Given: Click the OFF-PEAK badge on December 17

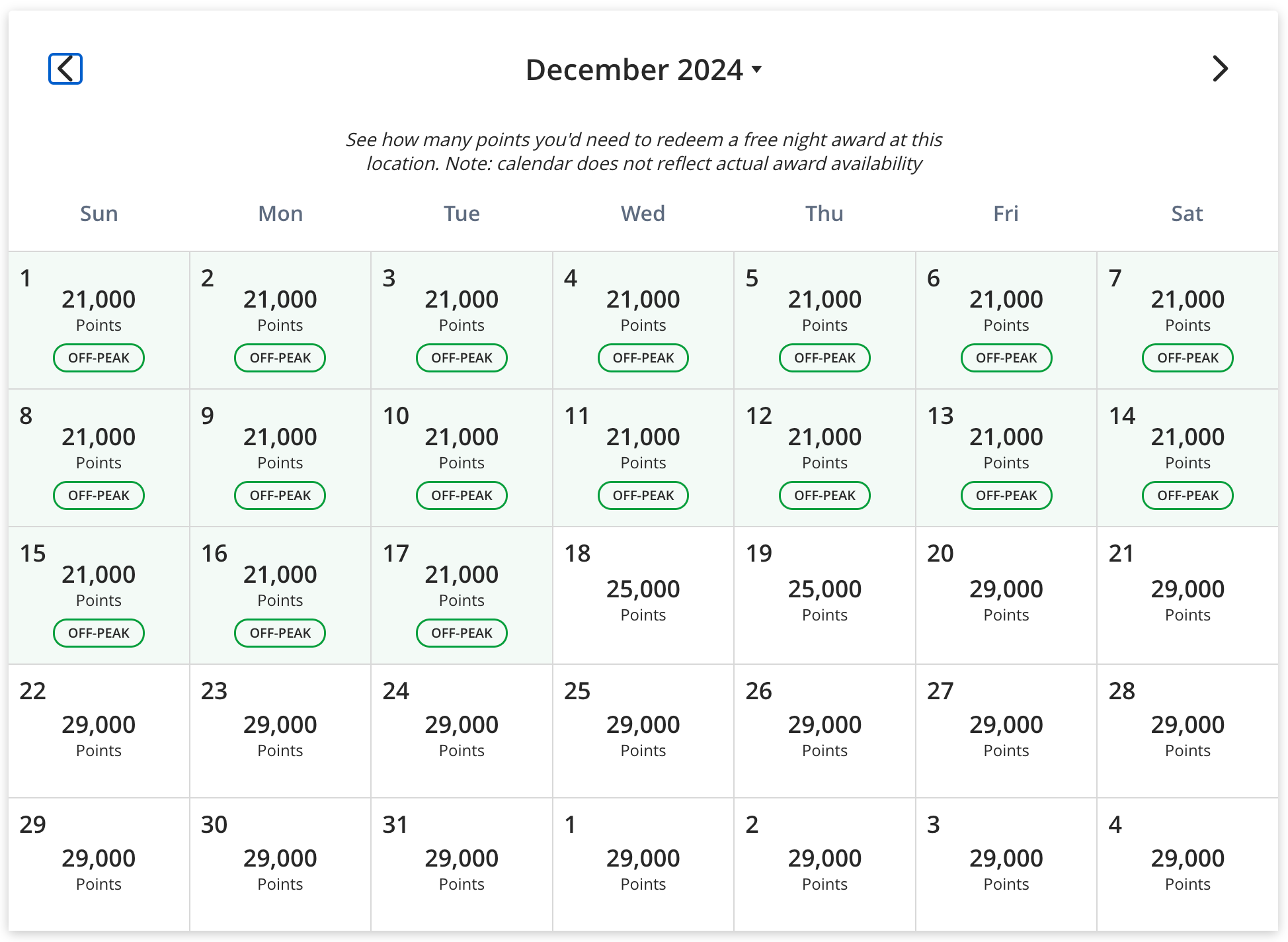Looking at the screenshot, I should click(x=462, y=633).
